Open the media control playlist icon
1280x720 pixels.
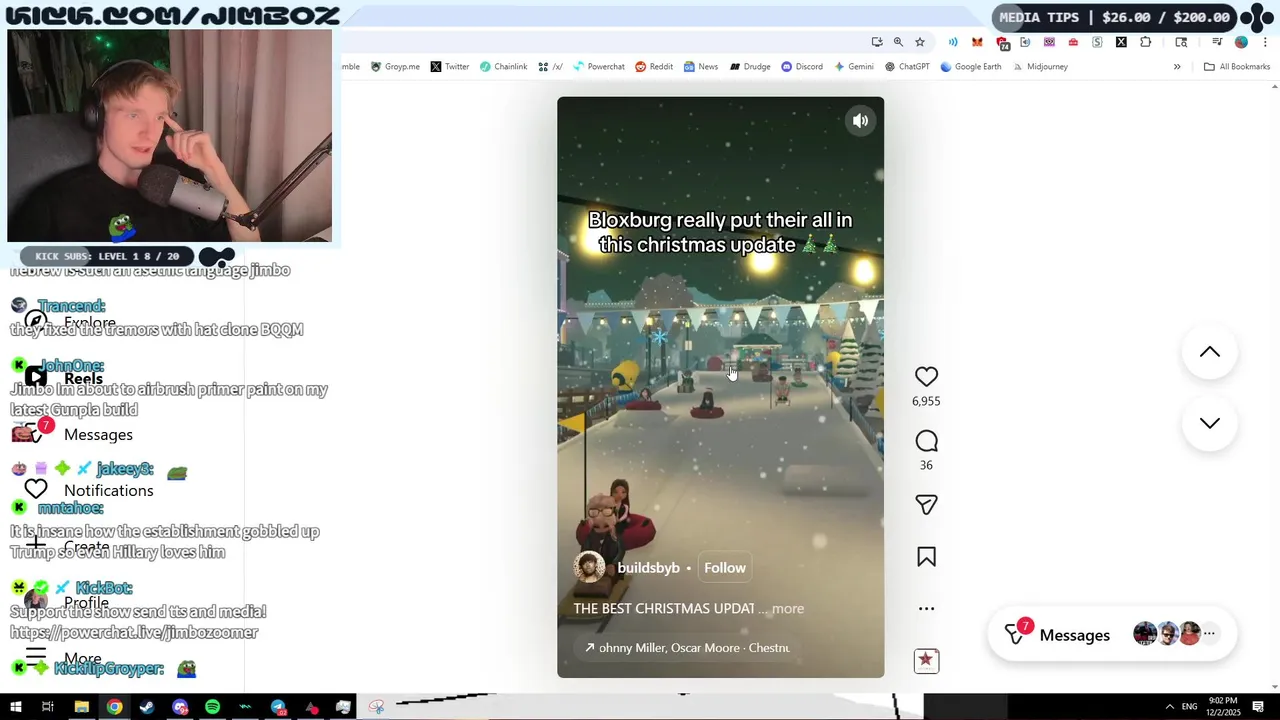[x=1217, y=42]
